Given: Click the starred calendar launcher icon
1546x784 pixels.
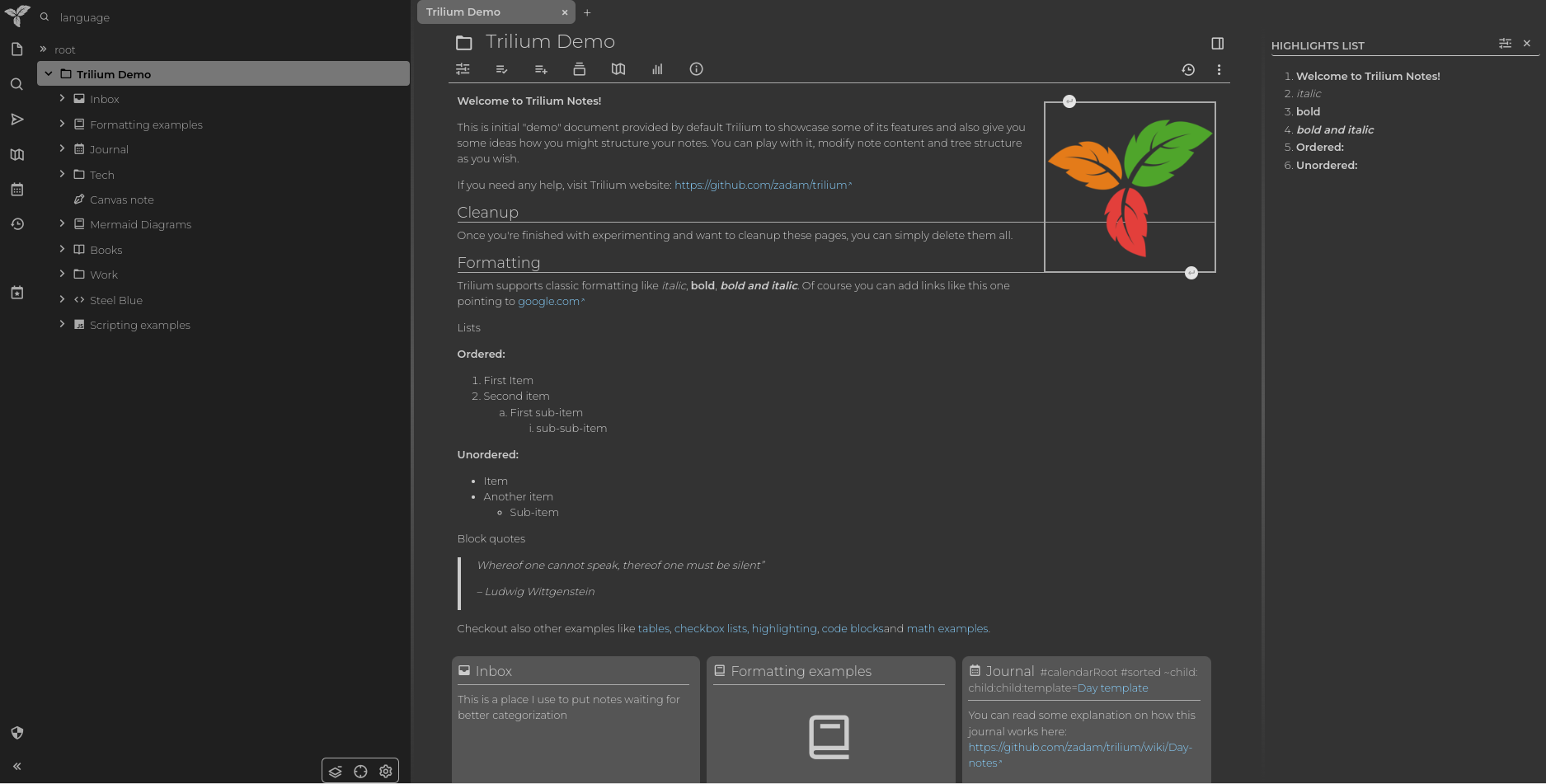Looking at the screenshot, I should [x=16, y=293].
